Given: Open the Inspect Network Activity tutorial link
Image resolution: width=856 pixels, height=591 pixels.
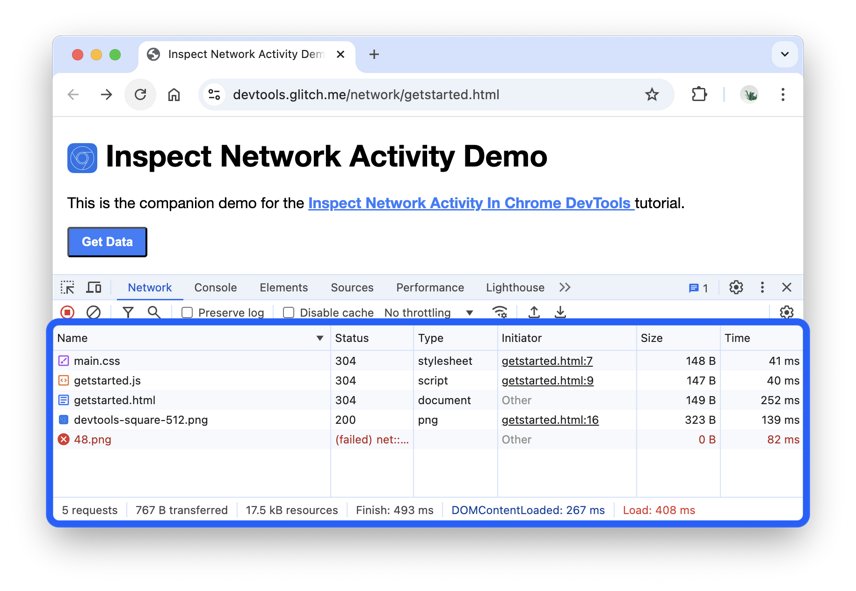Looking at the screenshot, I should 471,203.
